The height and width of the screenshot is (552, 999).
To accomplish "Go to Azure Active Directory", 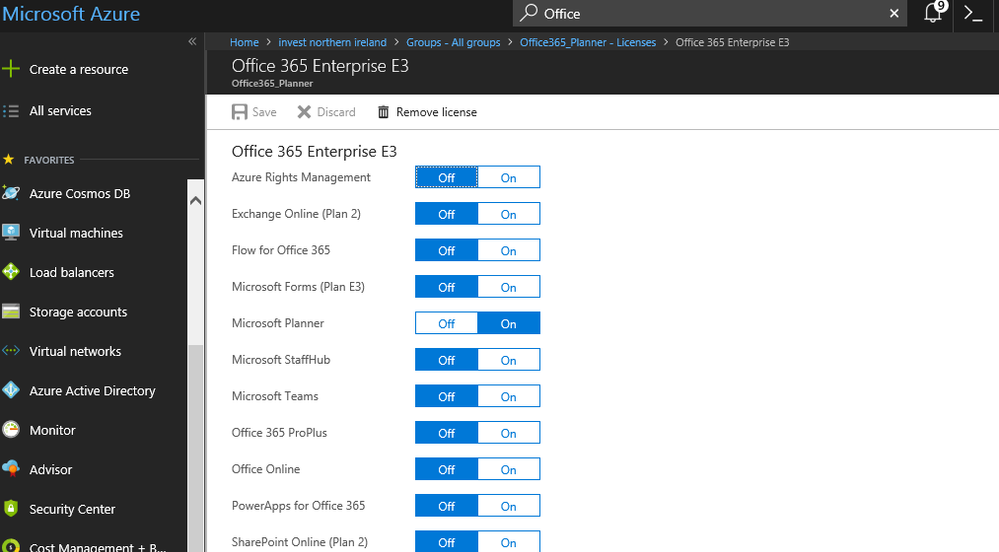I will pos(92,391).
